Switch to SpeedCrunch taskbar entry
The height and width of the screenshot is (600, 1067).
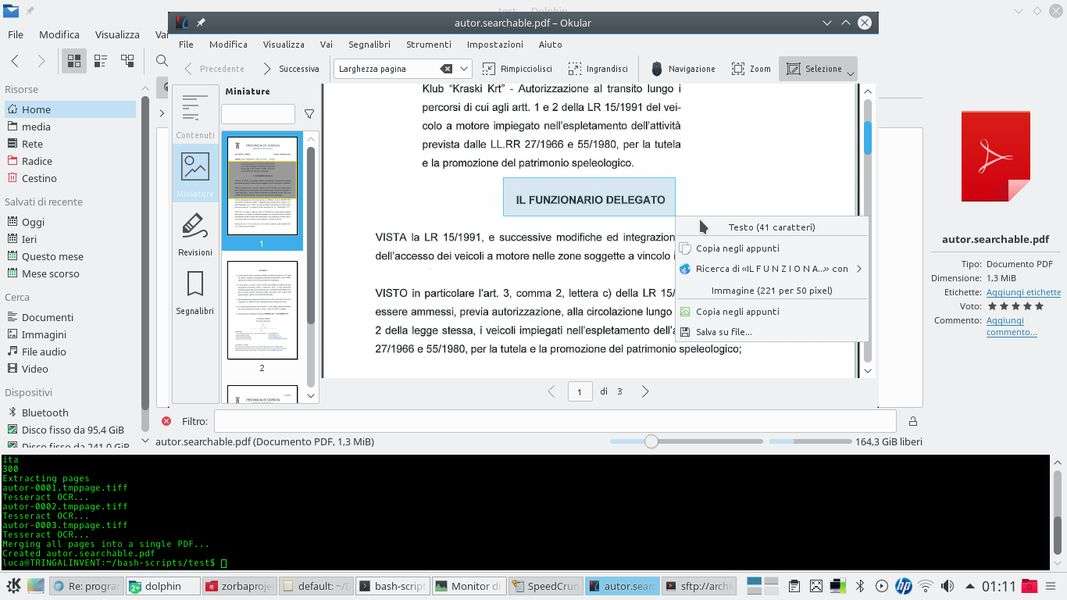545,586
